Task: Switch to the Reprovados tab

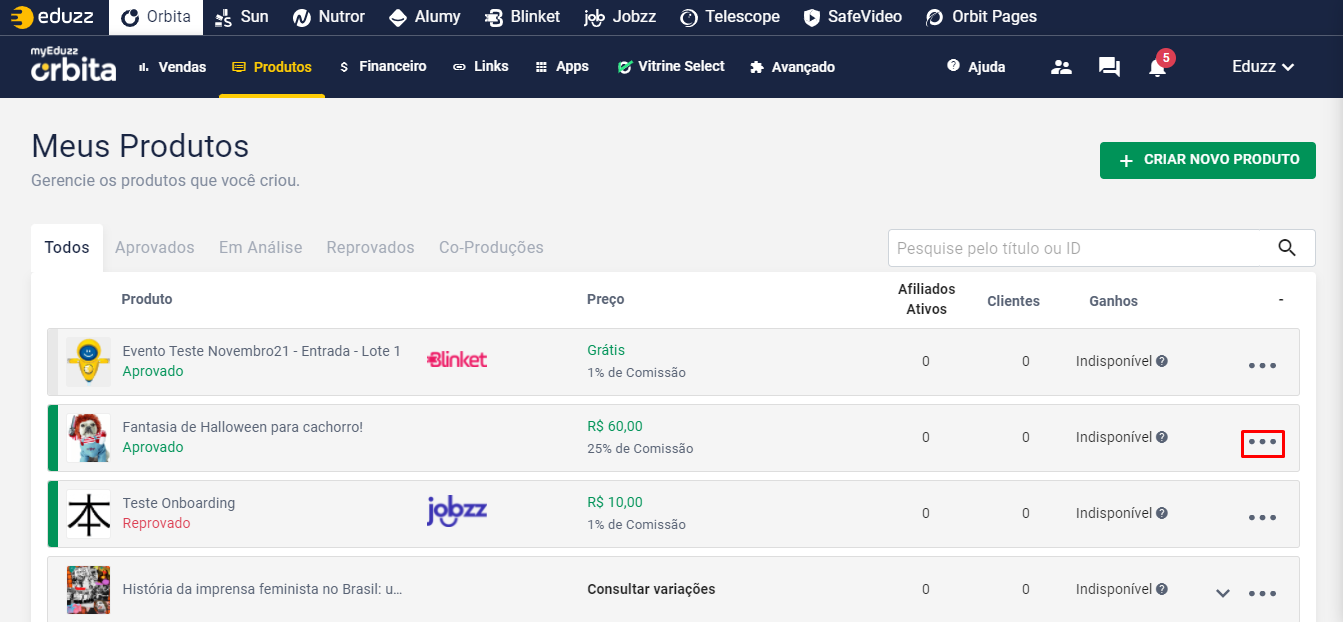Action: pyautogui.click(x=370, y=247)
